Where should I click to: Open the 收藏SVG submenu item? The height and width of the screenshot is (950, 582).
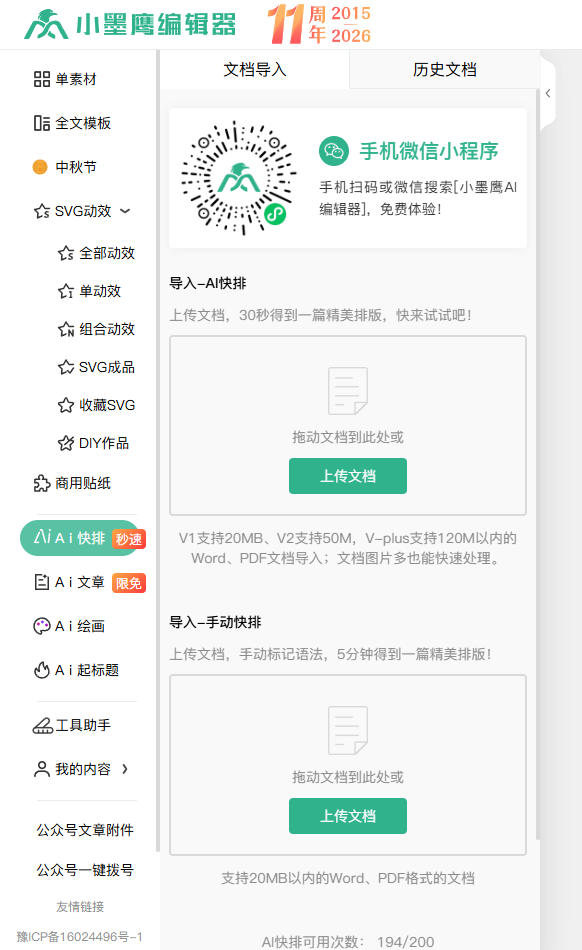107,405
